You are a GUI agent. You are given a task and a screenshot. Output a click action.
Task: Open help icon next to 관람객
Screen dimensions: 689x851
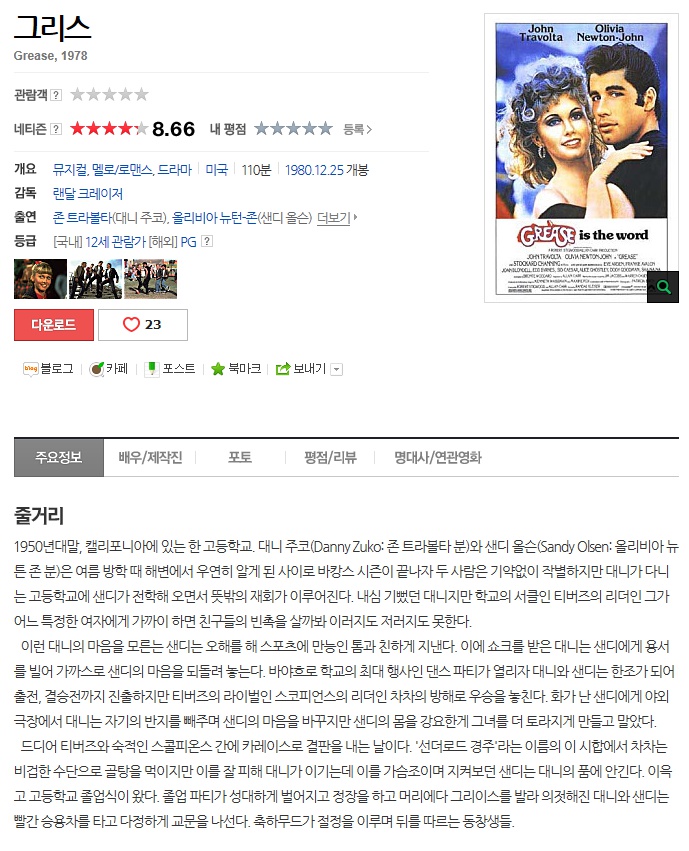click(56, 95)
